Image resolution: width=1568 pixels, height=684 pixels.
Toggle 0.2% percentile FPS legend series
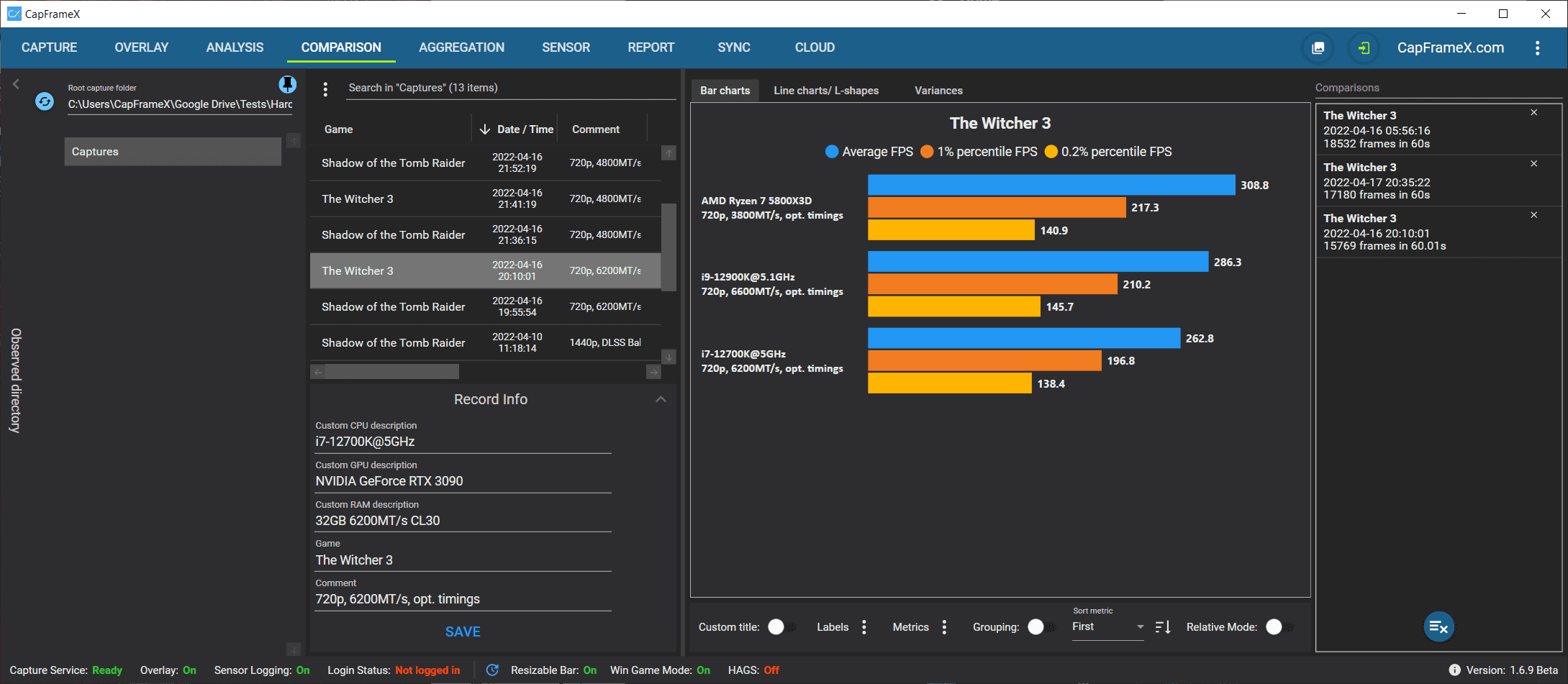1108,152
